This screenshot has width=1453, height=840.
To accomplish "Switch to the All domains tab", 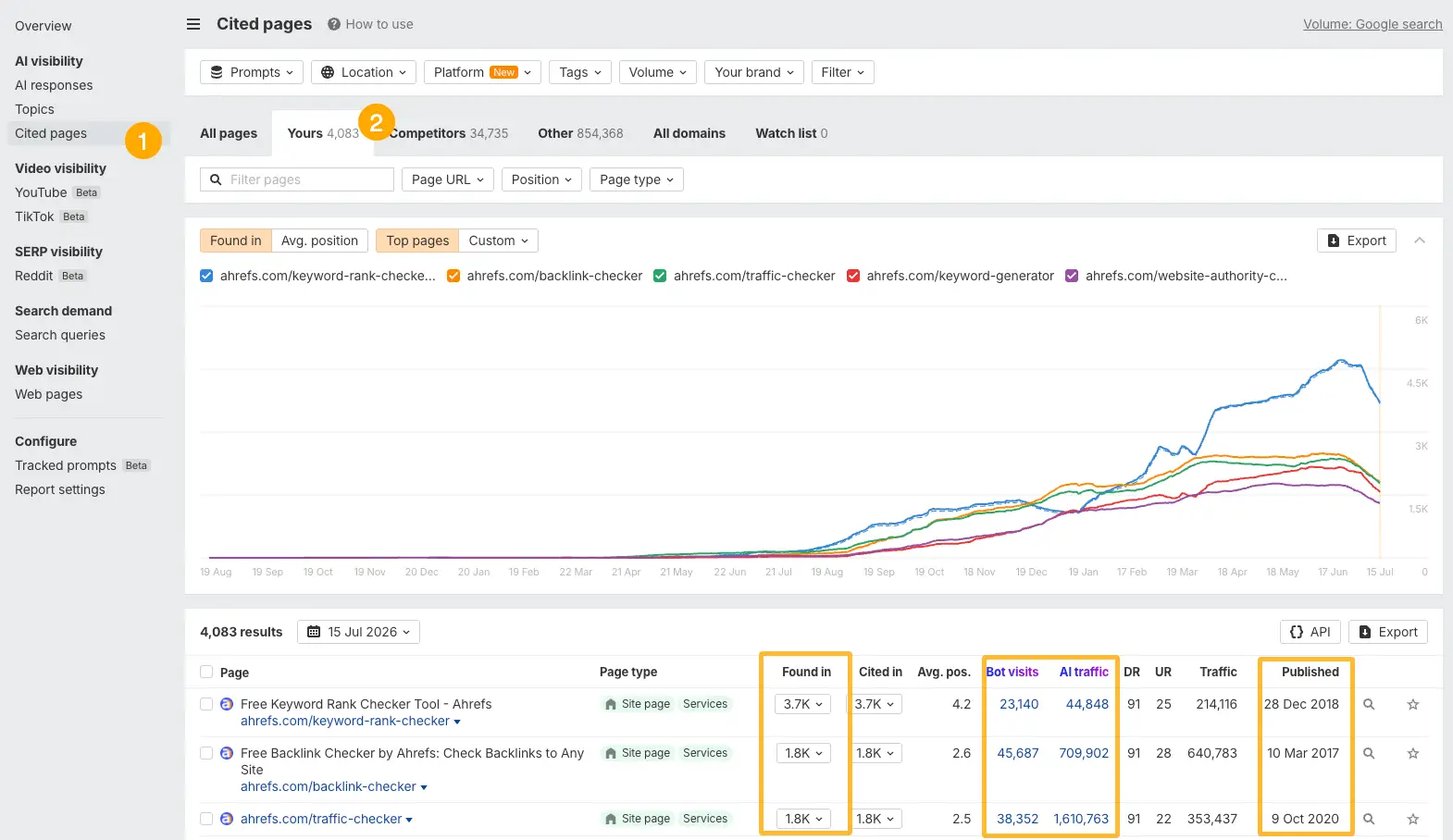I will (x=689, y=133).
